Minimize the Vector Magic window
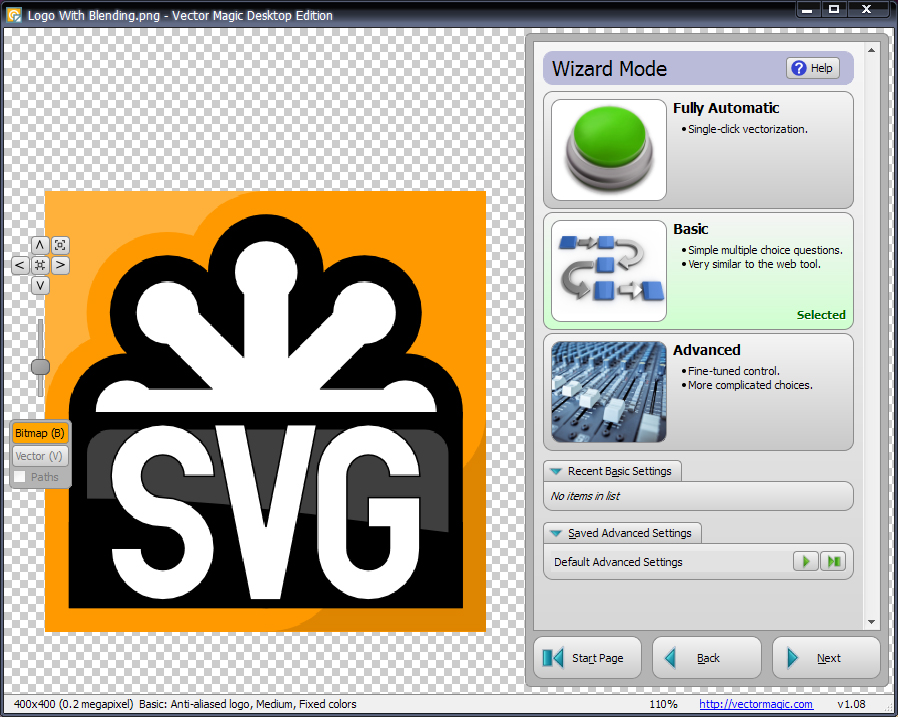This screenshot has width=898, height=717. click(x=808, y=10)
